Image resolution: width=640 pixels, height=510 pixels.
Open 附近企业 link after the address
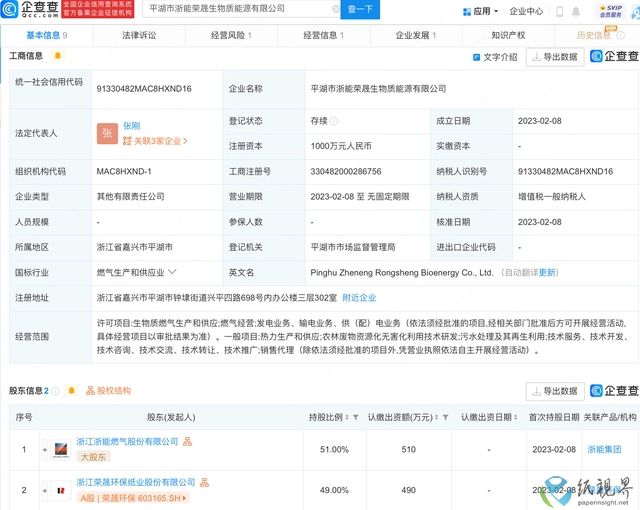point(359,298)
